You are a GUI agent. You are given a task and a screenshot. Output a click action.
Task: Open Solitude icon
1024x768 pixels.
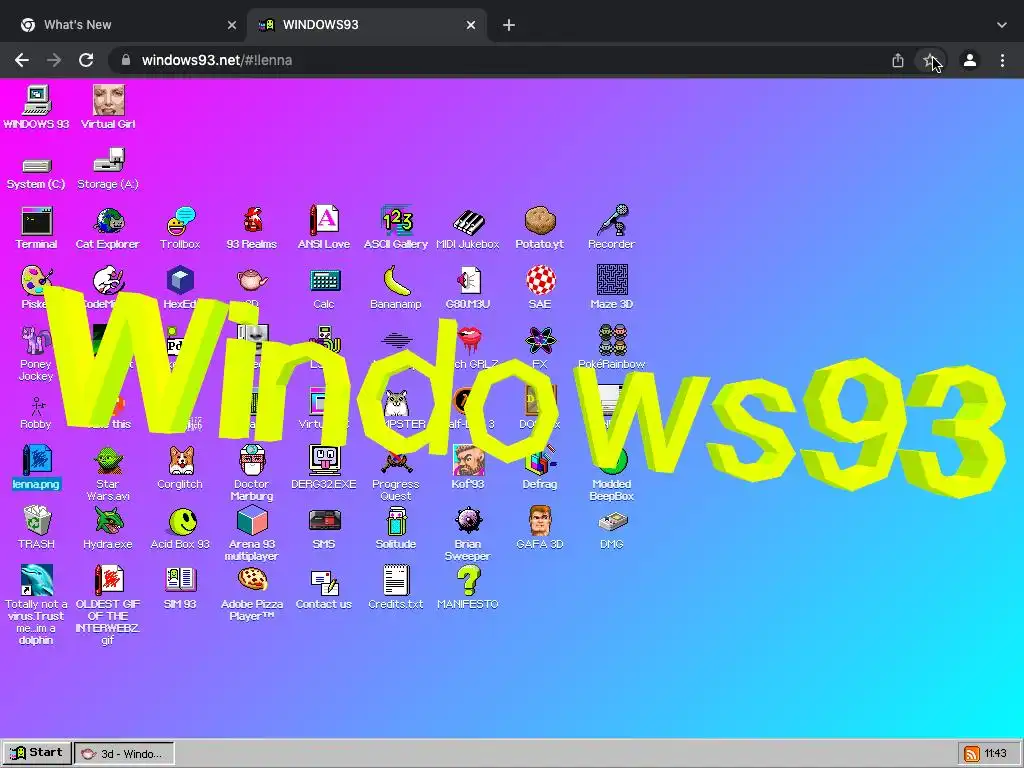tap(396, 528)
